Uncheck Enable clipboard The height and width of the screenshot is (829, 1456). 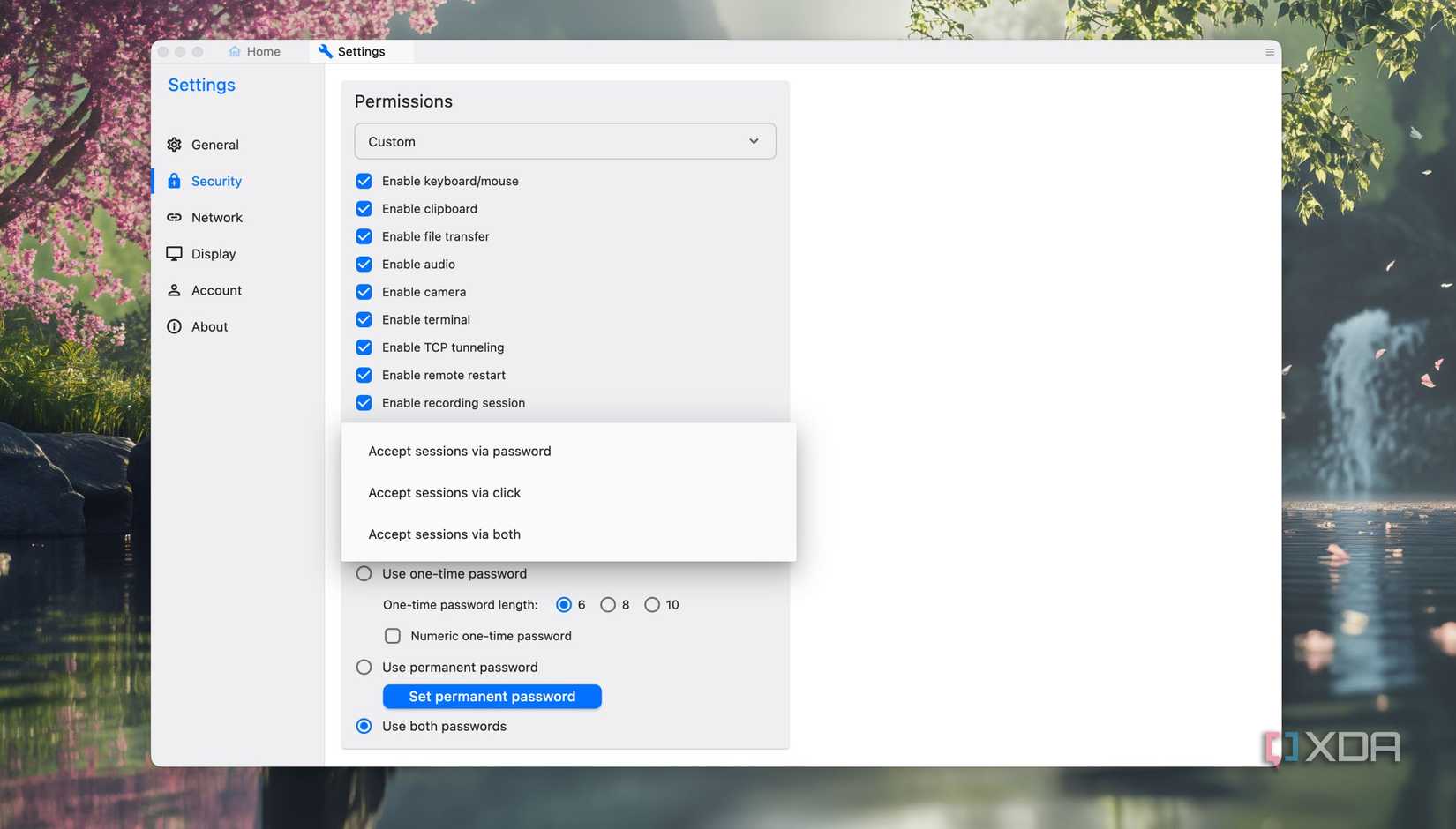364,208
